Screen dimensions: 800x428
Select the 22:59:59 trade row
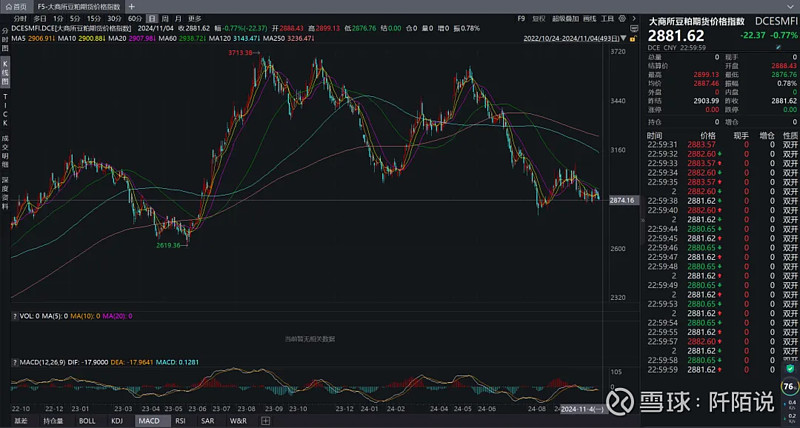[722, 370]
